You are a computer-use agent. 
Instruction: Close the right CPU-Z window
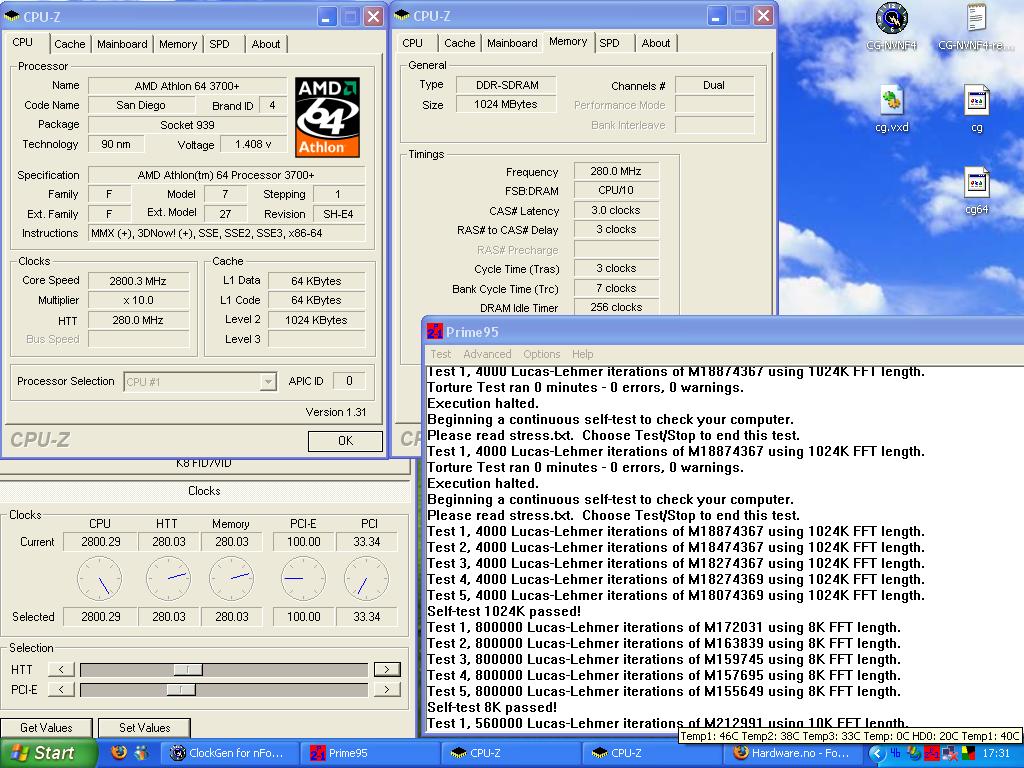coord(763,16)
